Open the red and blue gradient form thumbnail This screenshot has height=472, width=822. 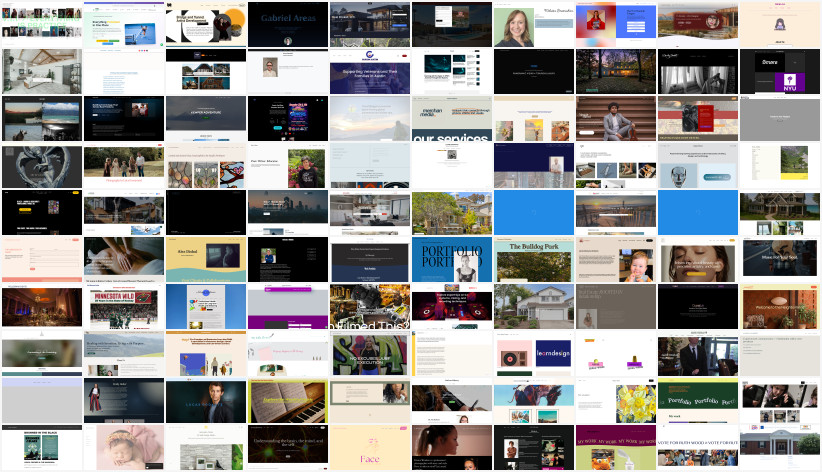pos(616,24)
